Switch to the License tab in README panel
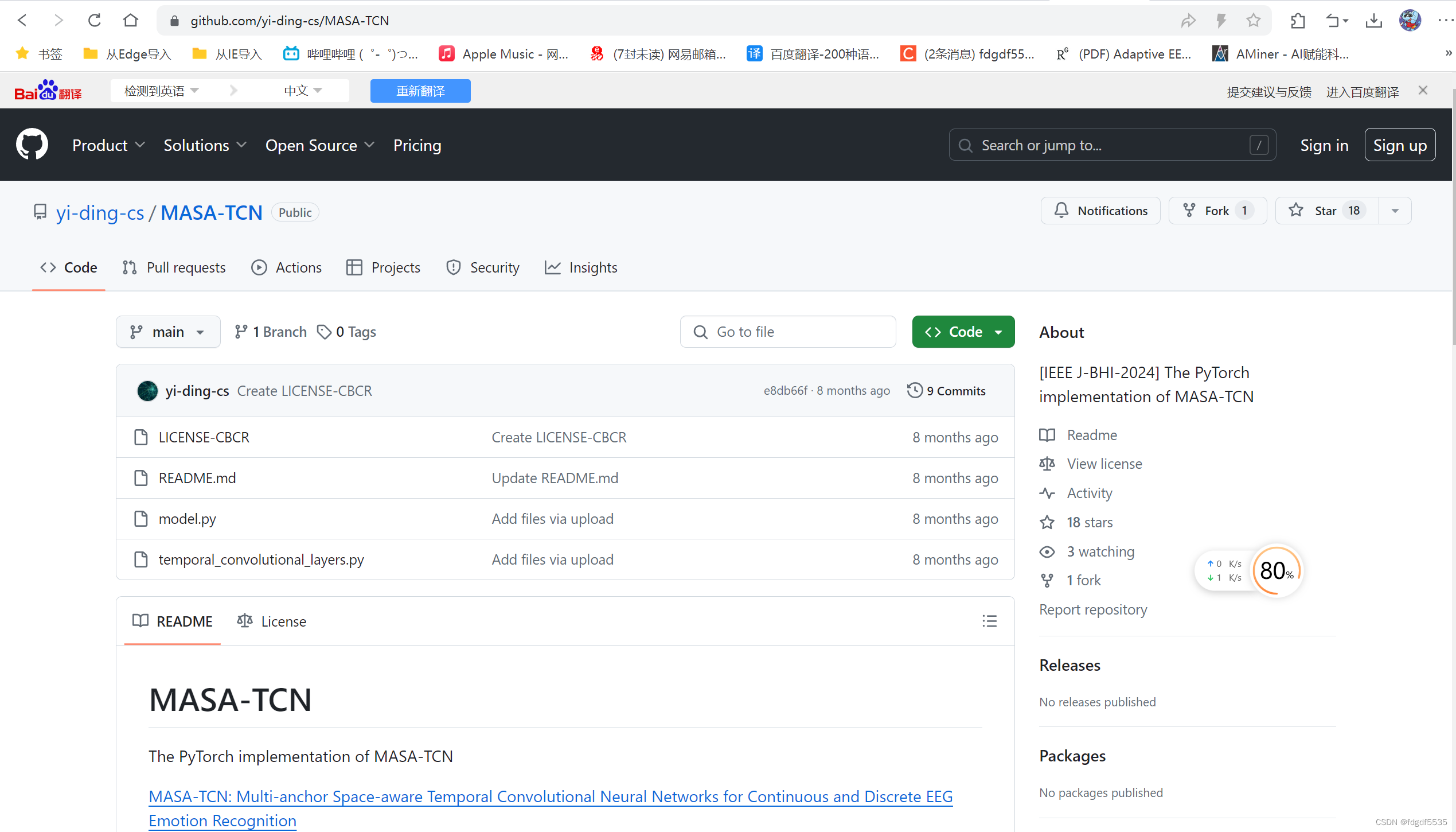 (272, 621)
